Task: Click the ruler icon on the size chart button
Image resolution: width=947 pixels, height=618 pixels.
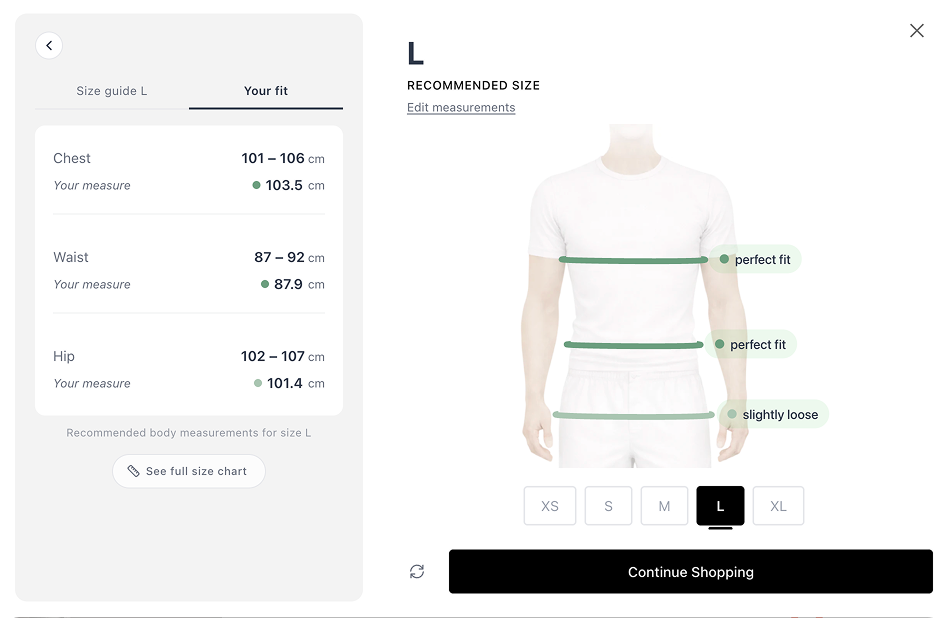Action: click(131, 471)
